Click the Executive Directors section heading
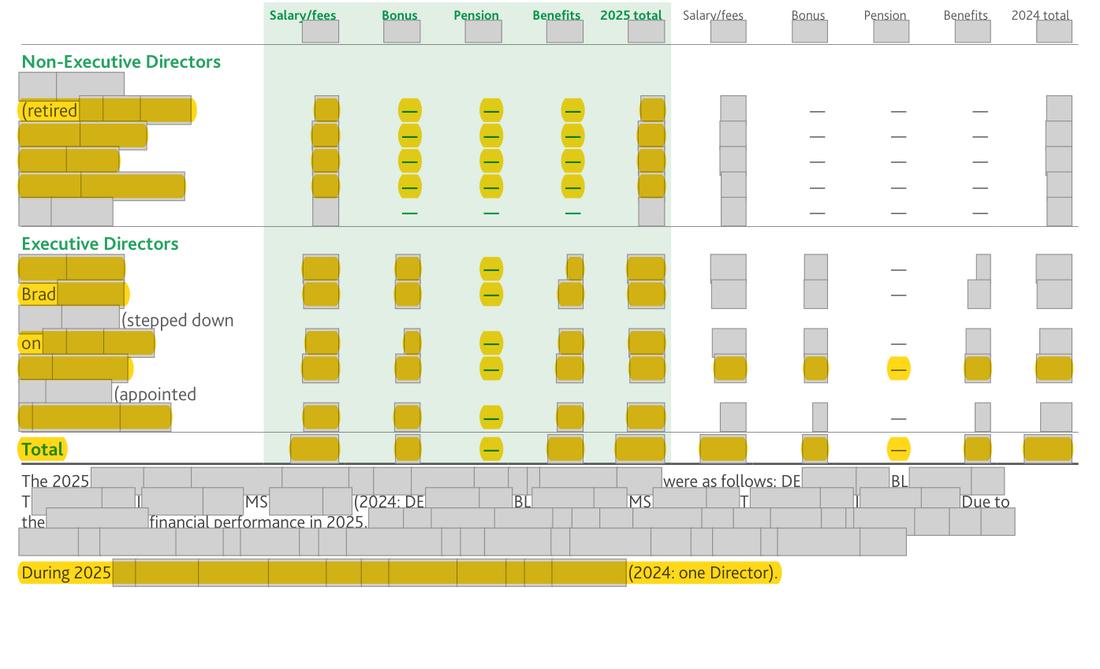 click(100, 244)
